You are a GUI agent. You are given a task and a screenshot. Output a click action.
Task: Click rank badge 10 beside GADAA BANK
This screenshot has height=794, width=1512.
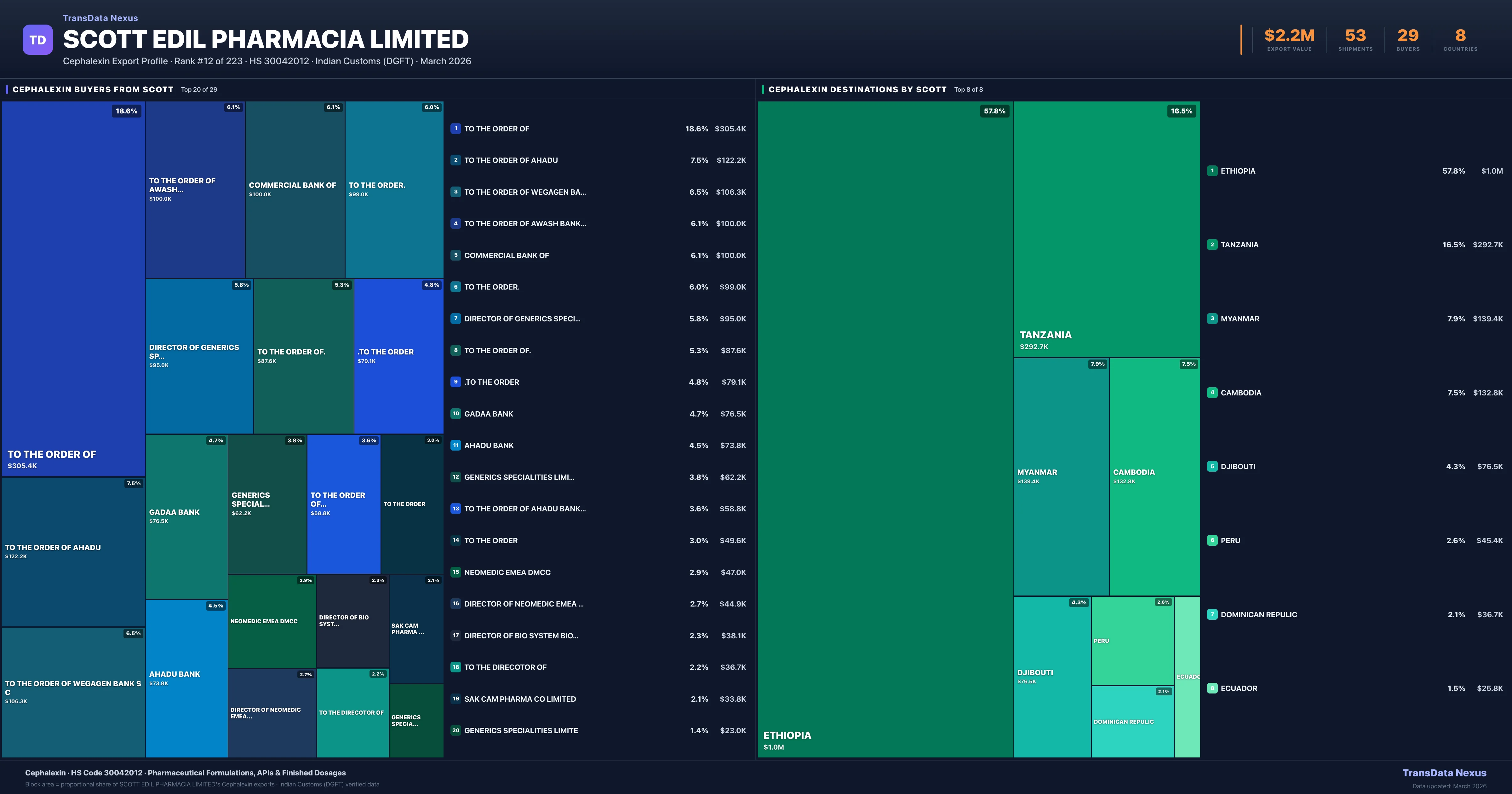(x=455, y=413)
